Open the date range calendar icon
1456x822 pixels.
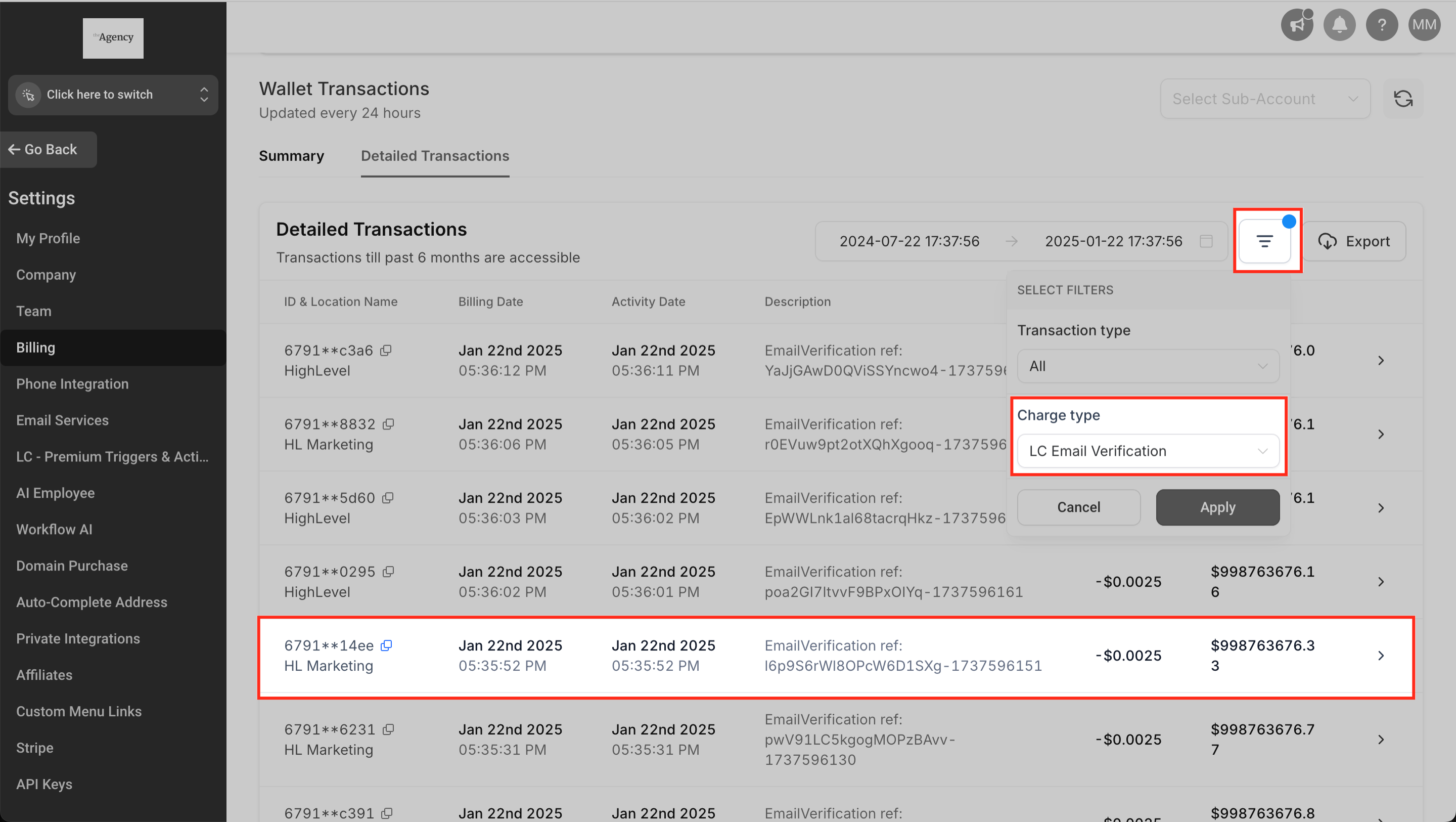[1206, 242]
